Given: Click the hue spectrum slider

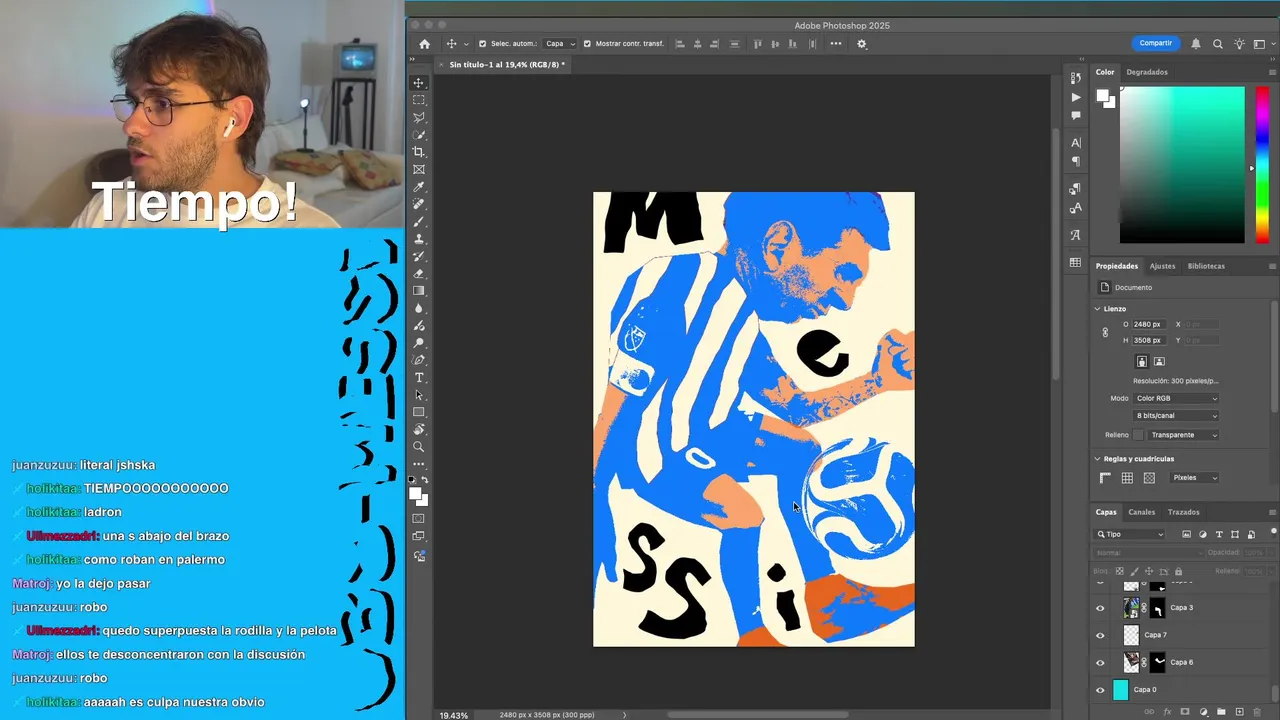Looking at the screenshot, I should 1262,165.
